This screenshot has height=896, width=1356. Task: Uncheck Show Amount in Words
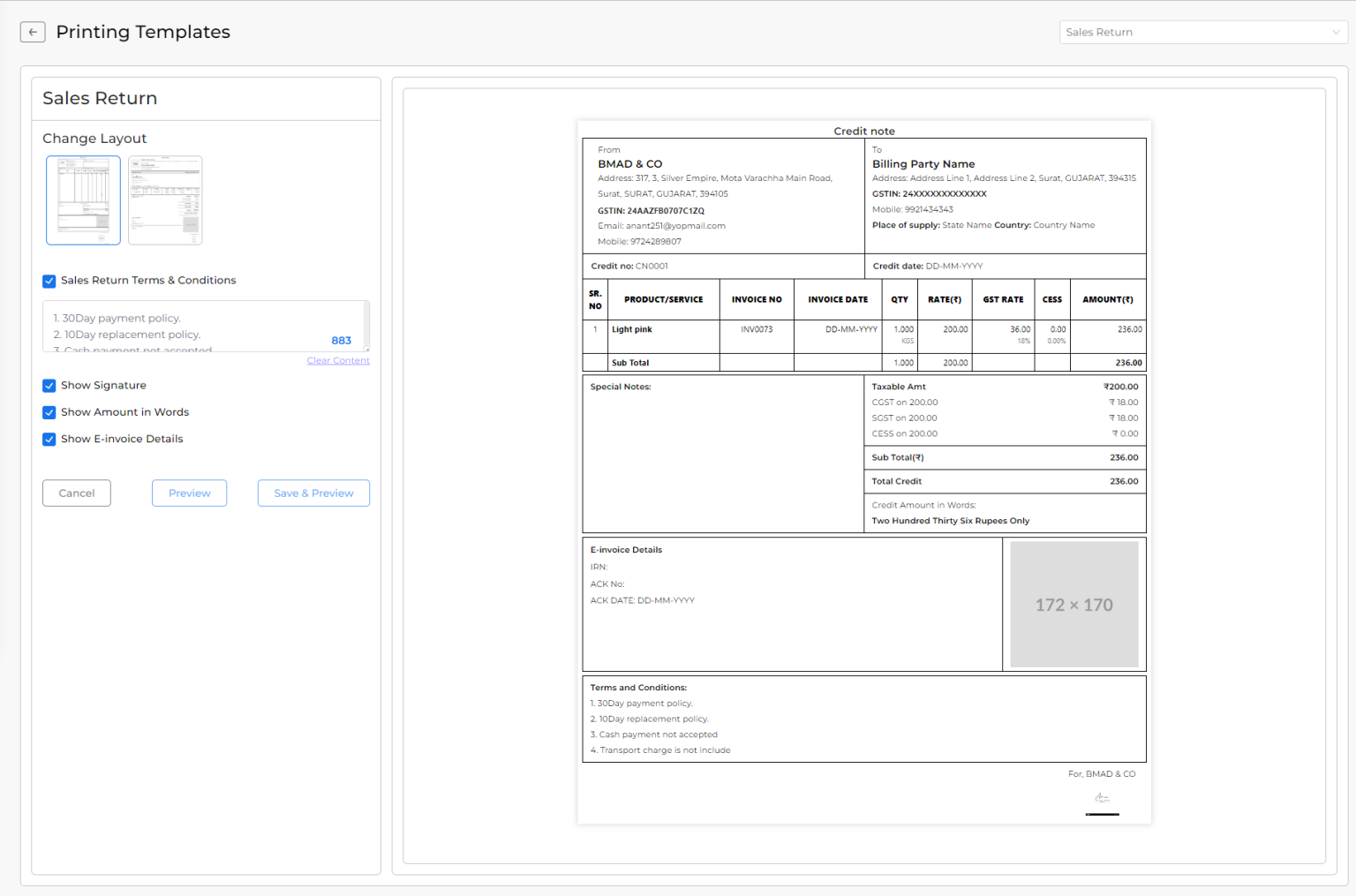pos(49,412)
